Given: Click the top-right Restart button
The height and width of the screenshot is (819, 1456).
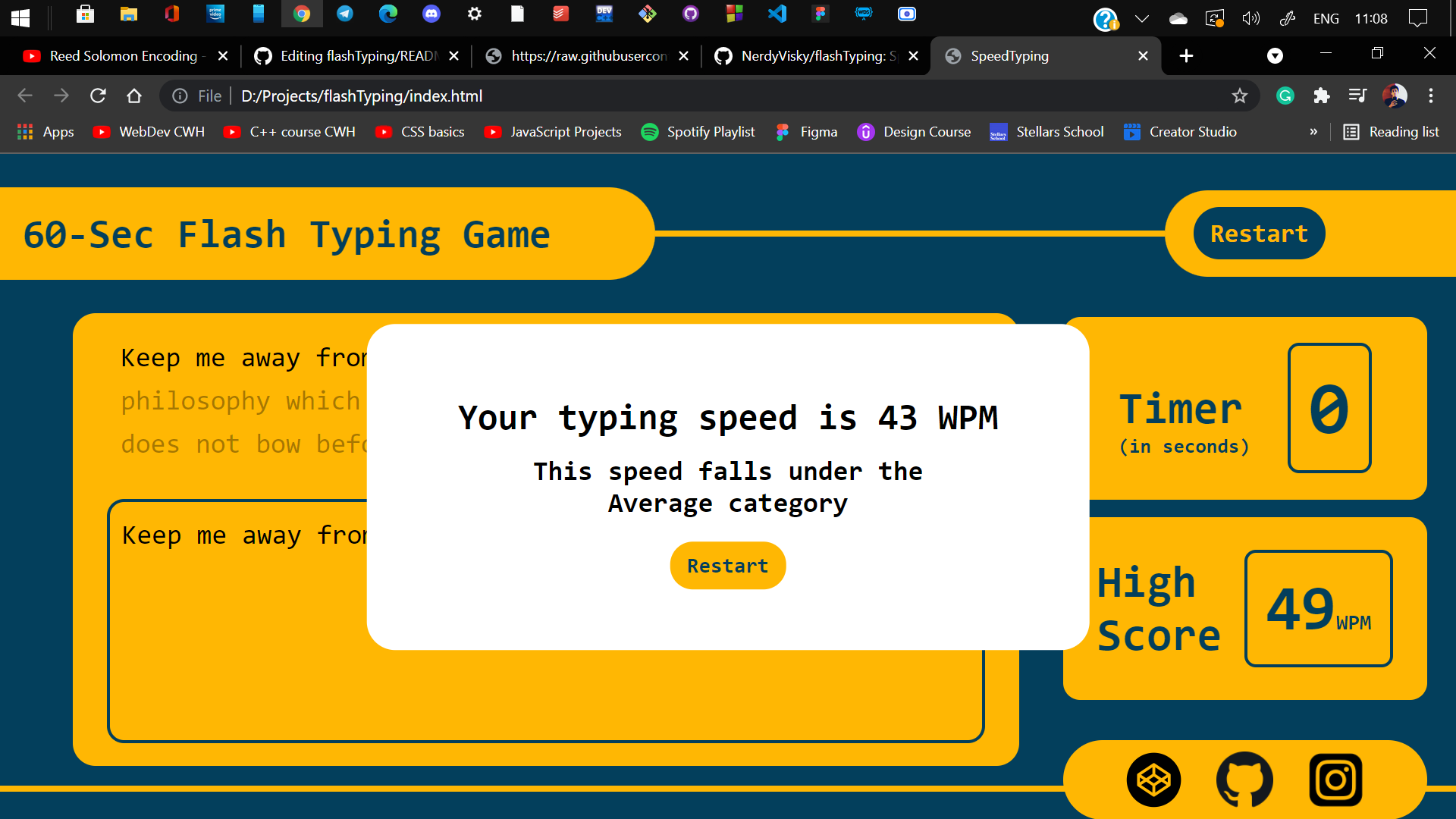Looking at the screenshot, I should pyautogui.click(x=1258, y=233).
